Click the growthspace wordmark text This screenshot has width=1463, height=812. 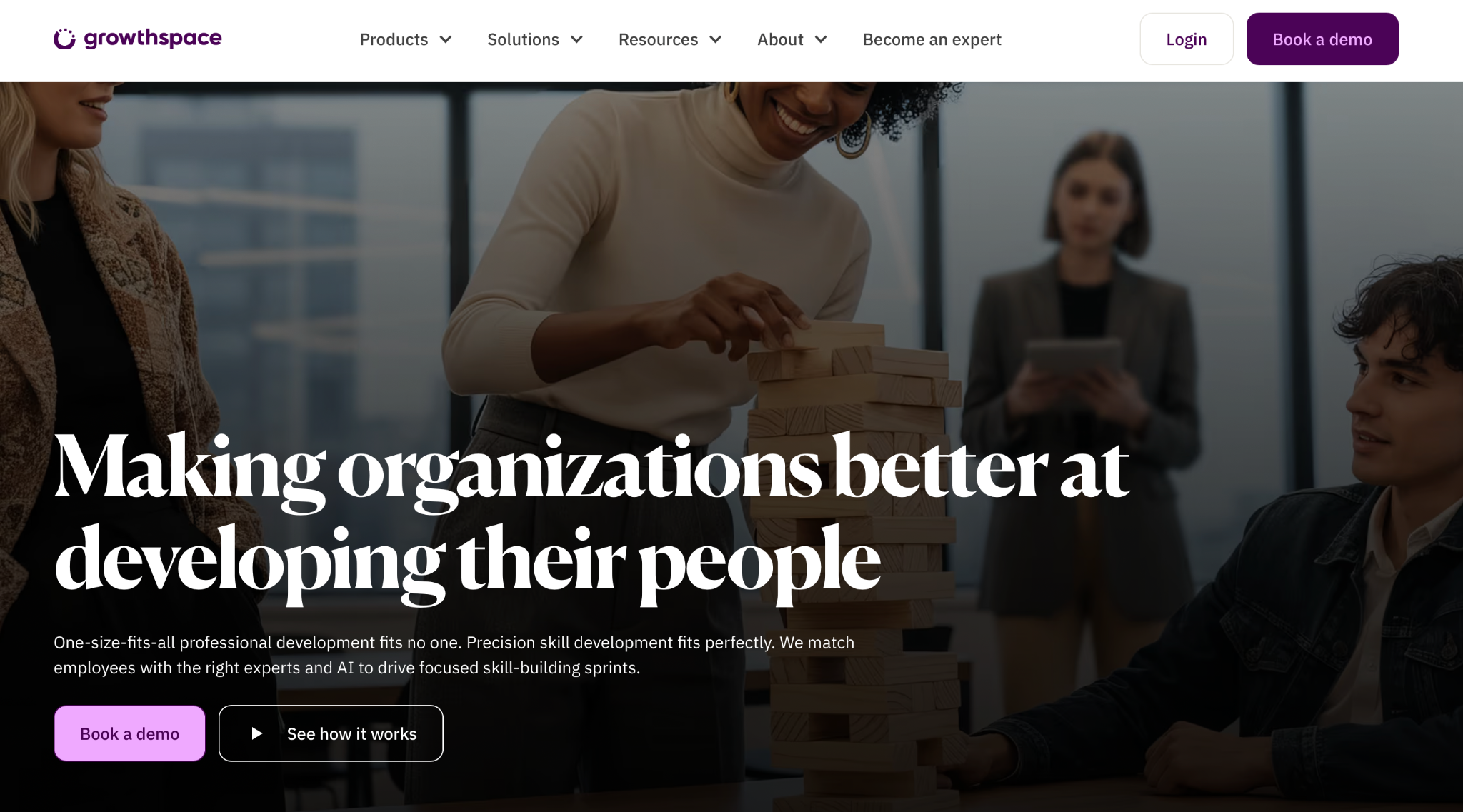153,38
